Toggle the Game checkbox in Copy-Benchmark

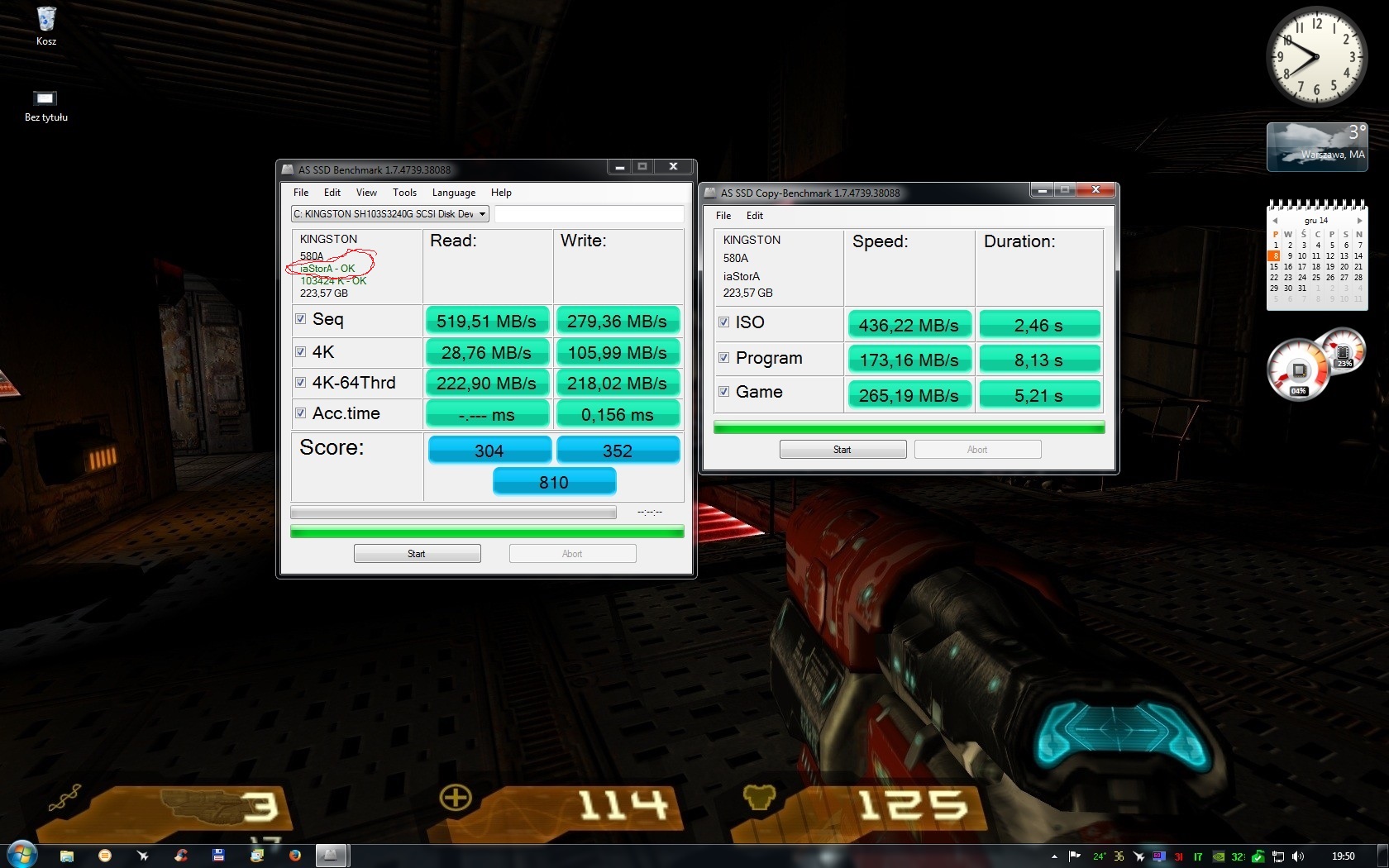click(723, 391)
